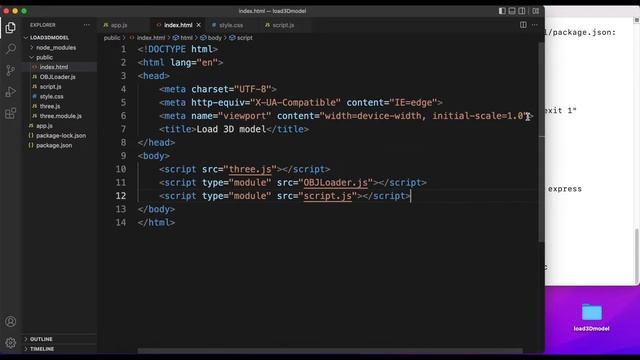Screen dimensions: 640x360
Task: Follow the OBJLoader.js src link
Action: click(336, 182)
